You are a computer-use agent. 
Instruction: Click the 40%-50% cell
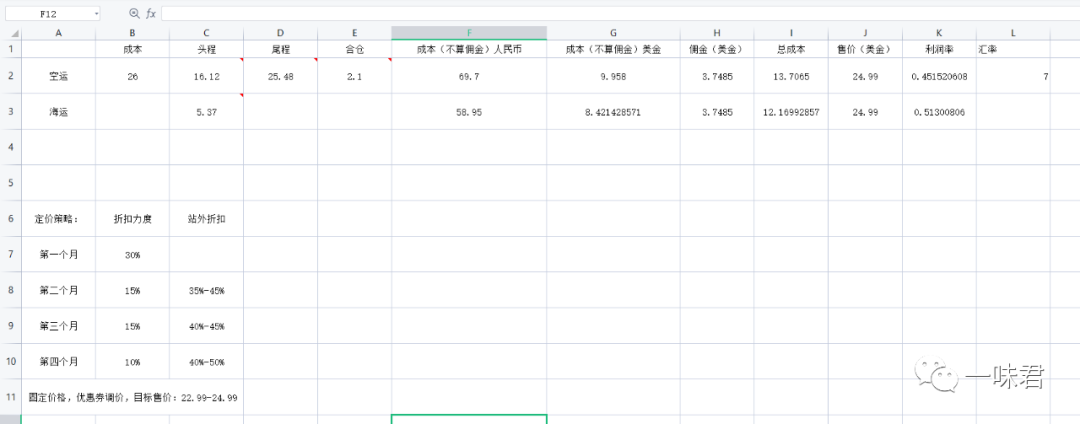pyautogui.click(x=206, y=361)
